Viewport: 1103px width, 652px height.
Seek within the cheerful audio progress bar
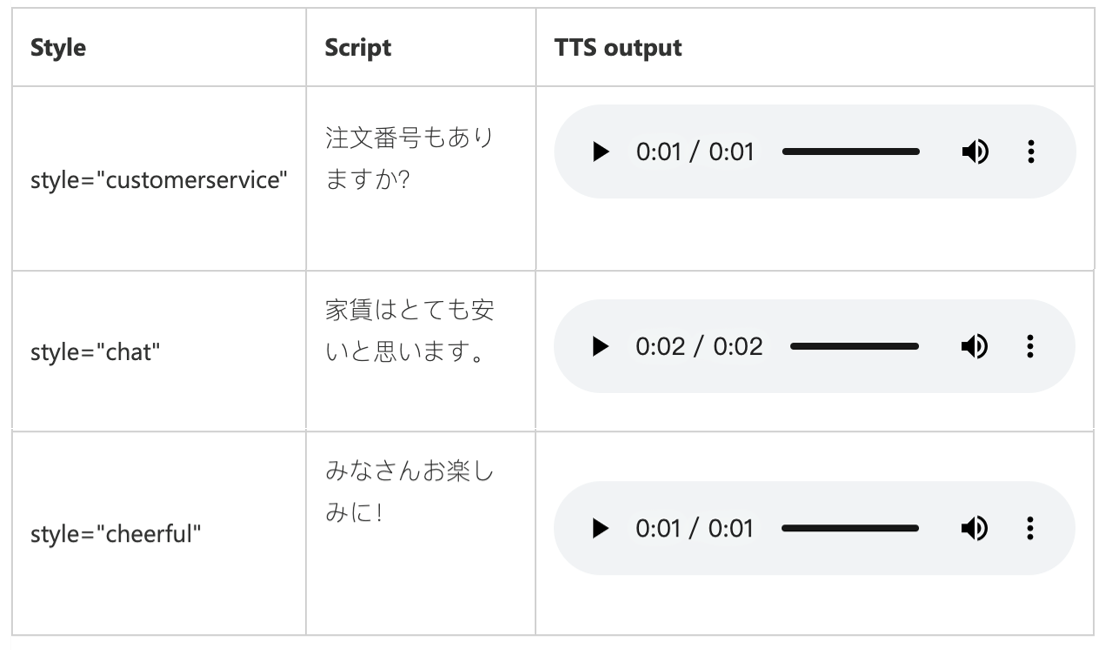(x=850, y=529)
